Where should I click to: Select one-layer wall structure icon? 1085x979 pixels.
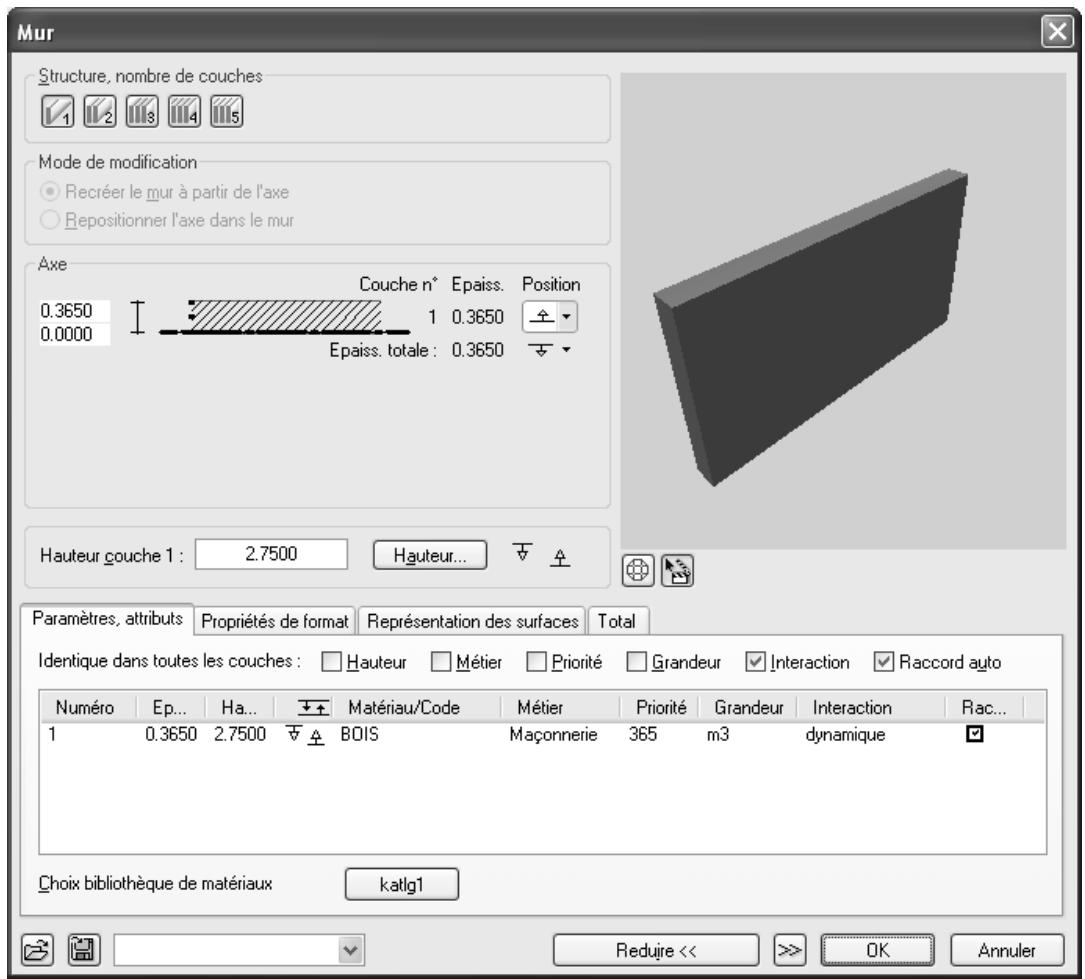(57, 111)
